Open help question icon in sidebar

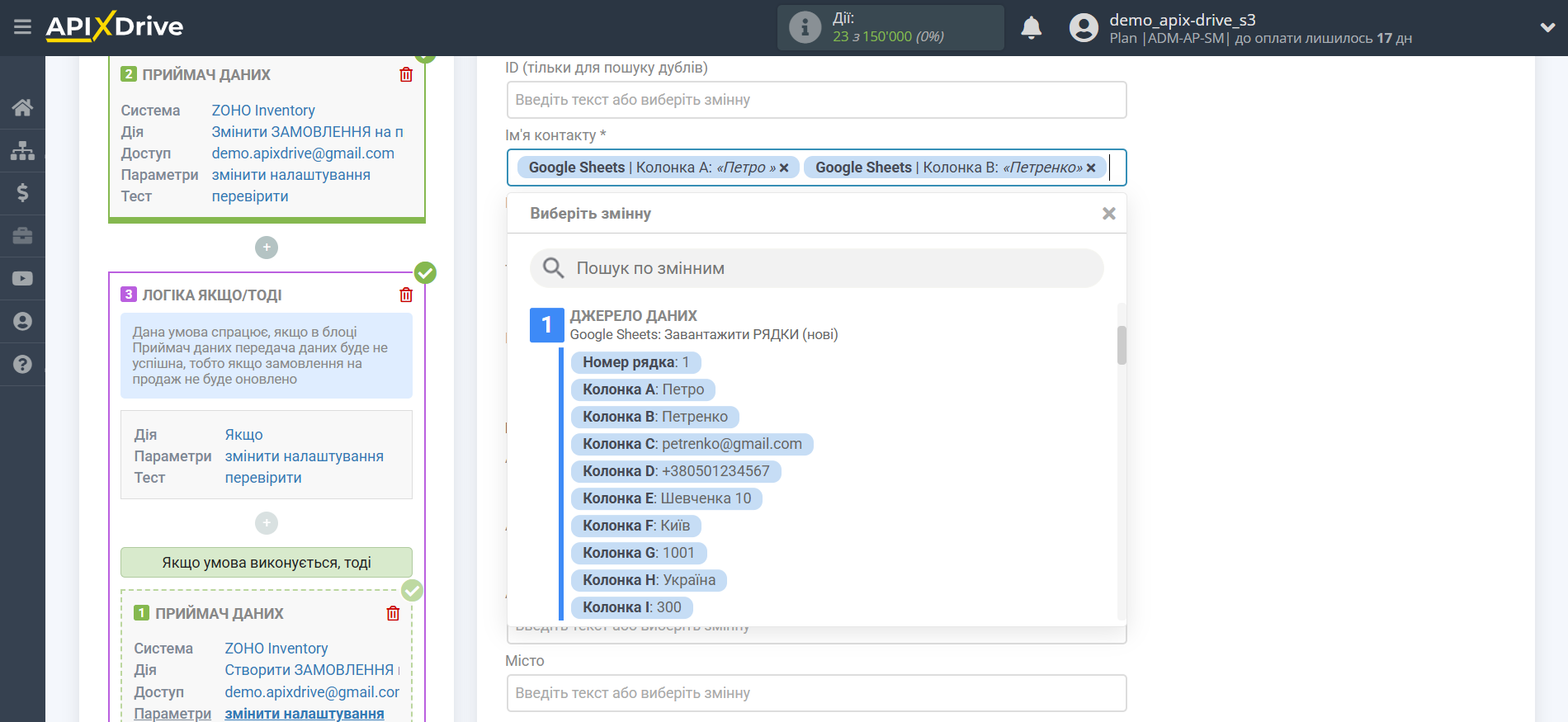22,365
